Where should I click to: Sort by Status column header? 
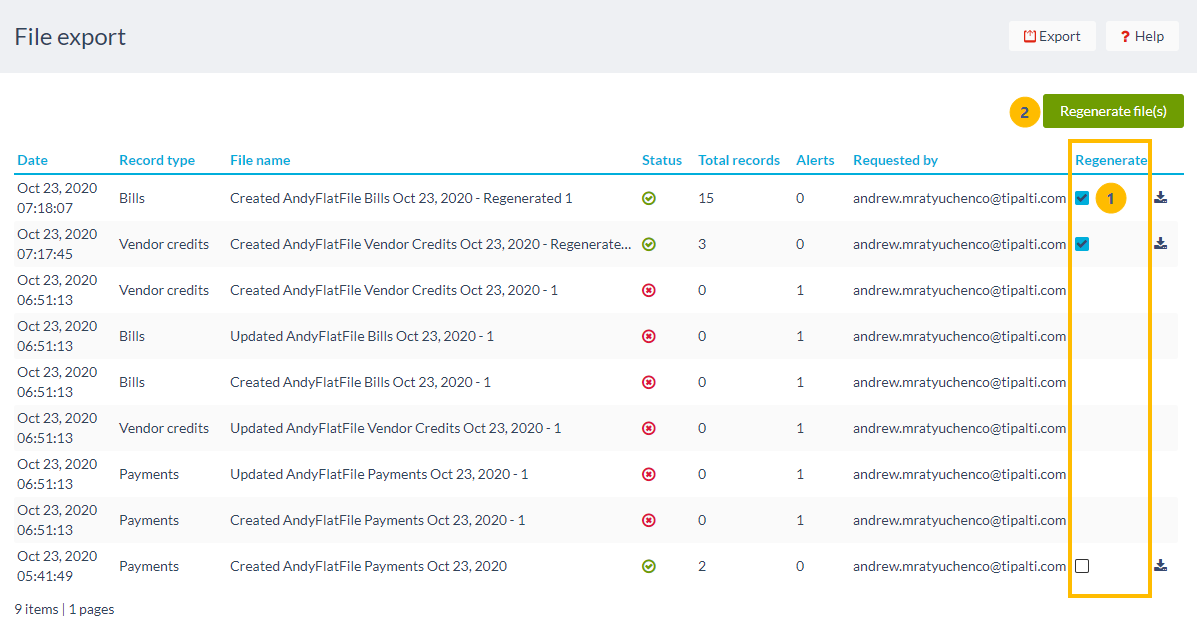[661, 160]
